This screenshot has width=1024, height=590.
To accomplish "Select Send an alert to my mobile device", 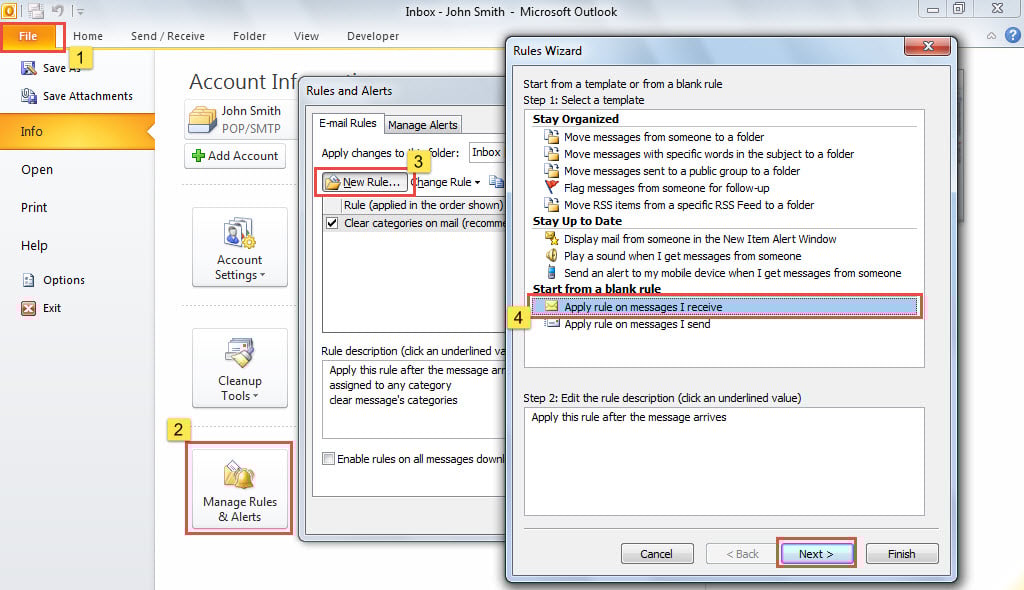I will [732, 272].
